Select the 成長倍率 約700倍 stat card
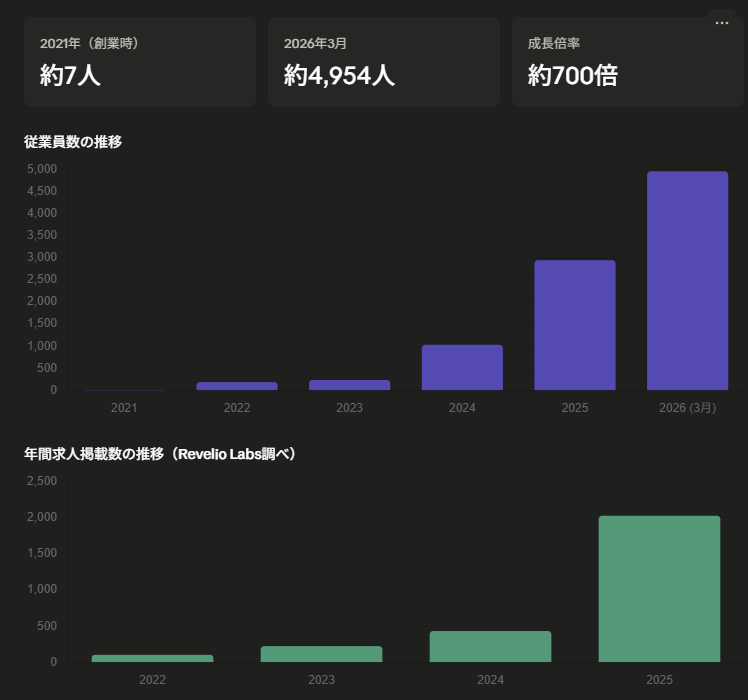The image size is (748, 700). pos(628,62)
